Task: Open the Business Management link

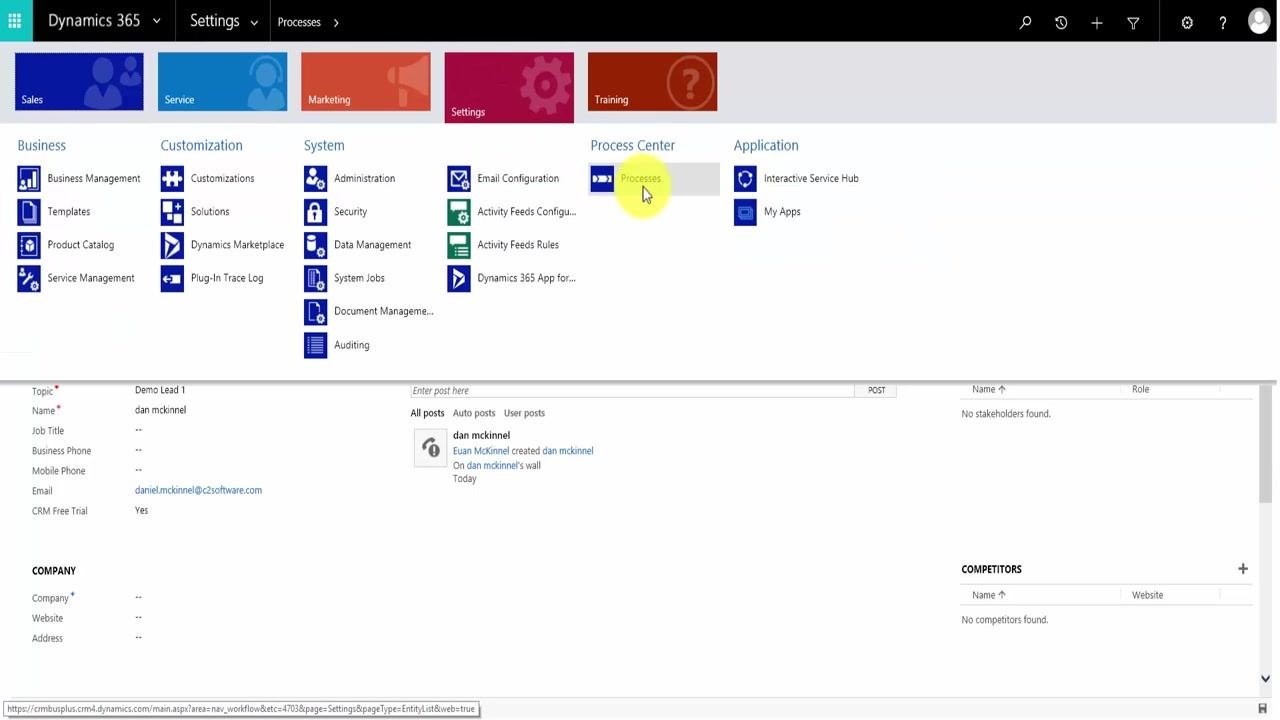Action: click(x=94, y=178)
